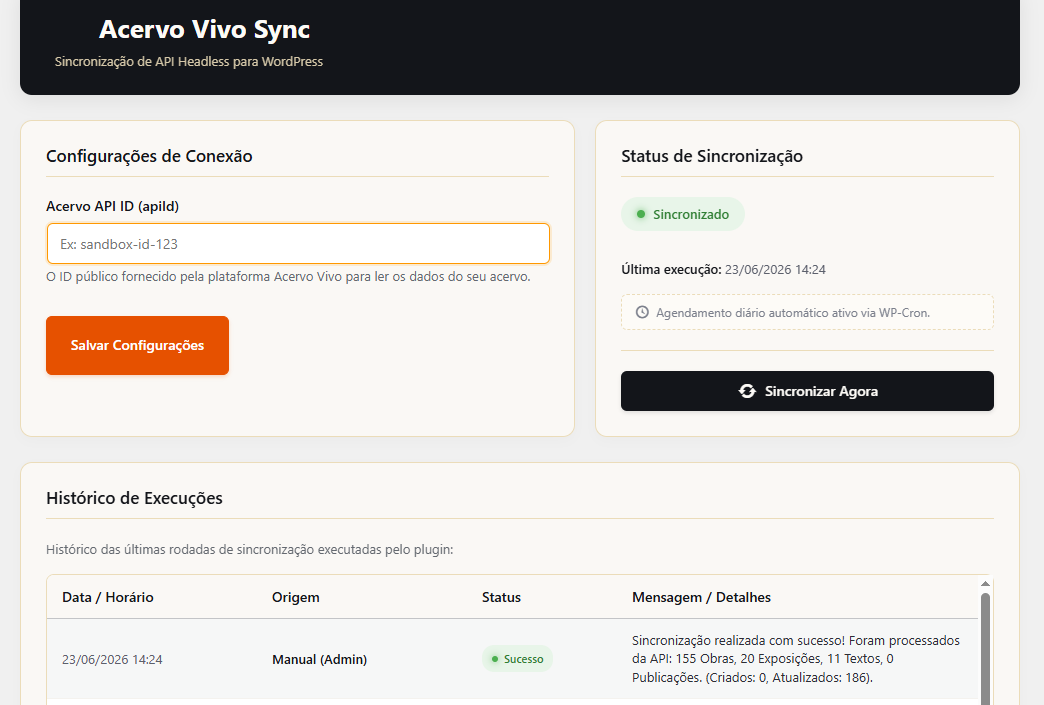
Task: Click the Manual (Admin) origin cell
Action: [320, 659]
